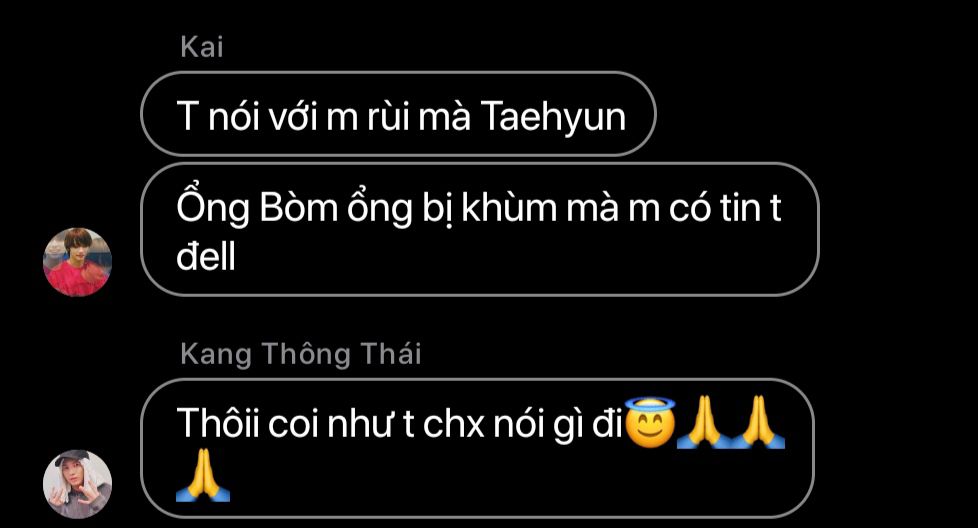Click the word "đell" in Kai's message

coord(206,256)
